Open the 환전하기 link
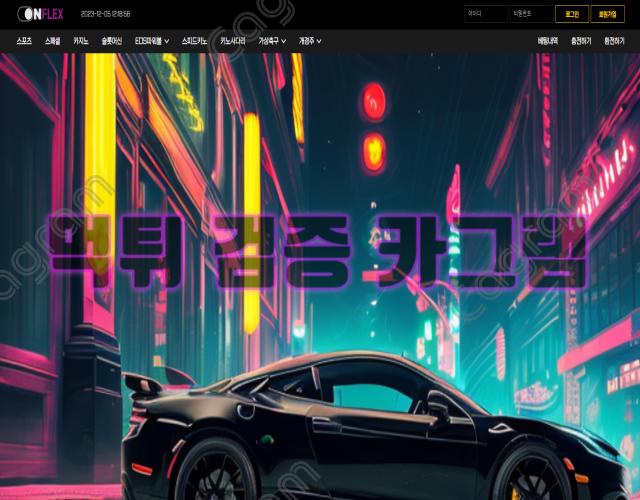The image size is (640, 500). [x=614, y=42]
